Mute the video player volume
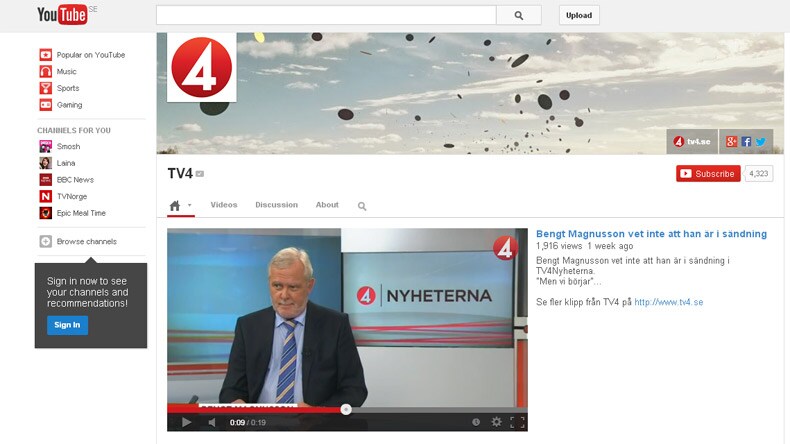790x444 pixels. (212, 422)
